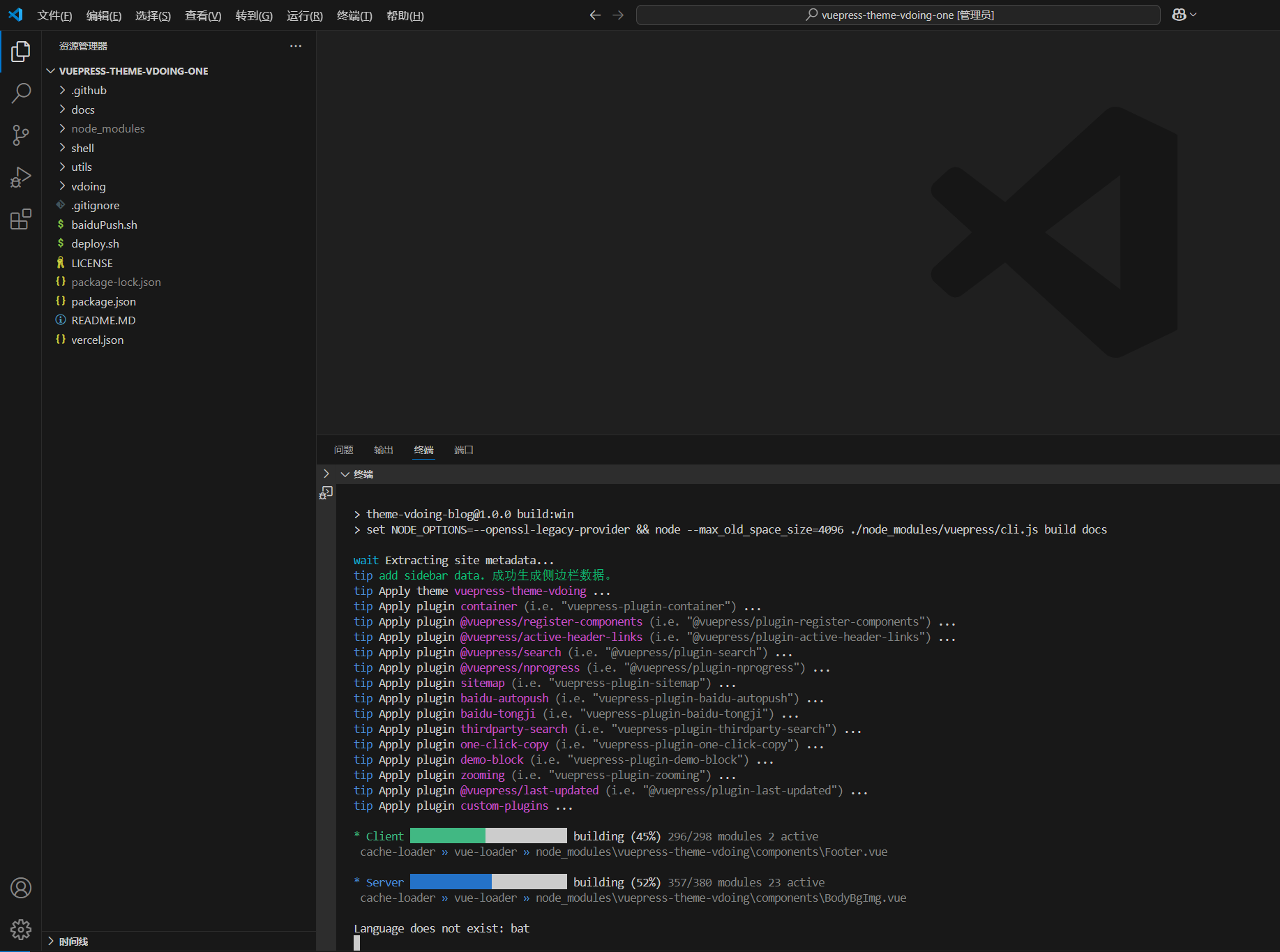Screen dimensions: 1280x952
Task: Open the Run and Debug view
Action: [21, 177]
